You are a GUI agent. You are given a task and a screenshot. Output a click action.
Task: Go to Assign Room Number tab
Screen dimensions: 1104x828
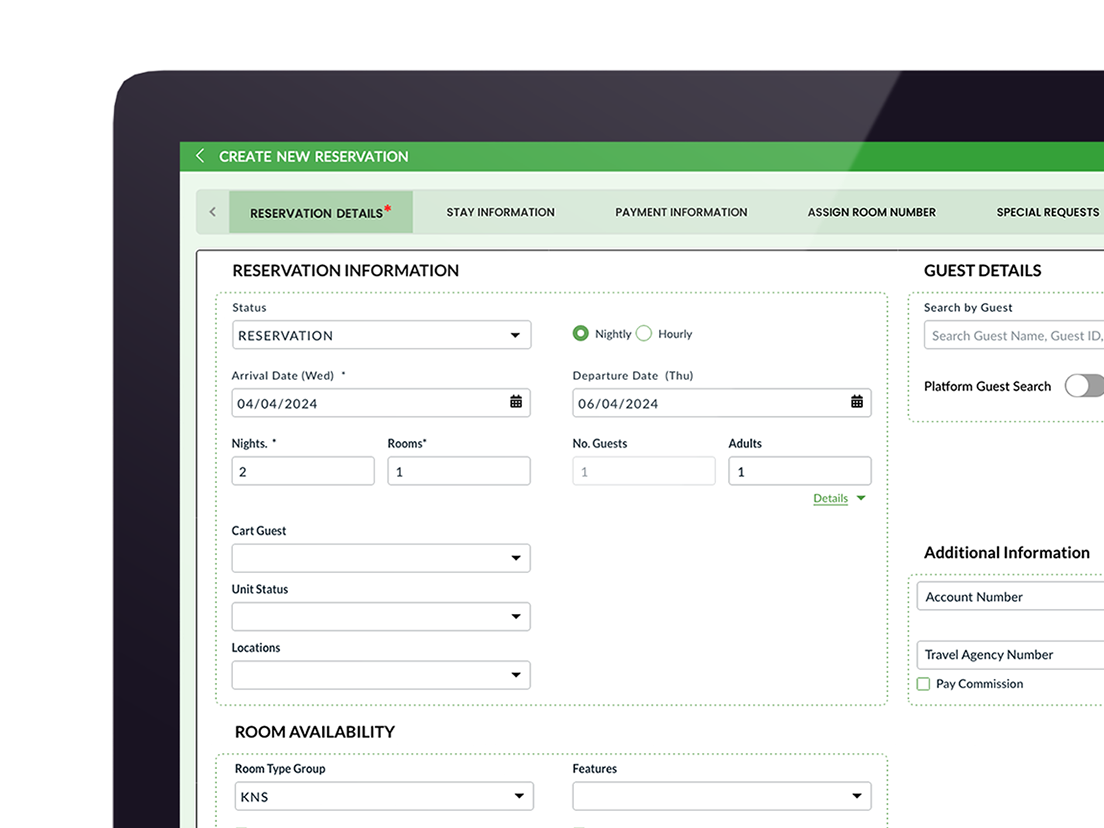pos(872,212)
